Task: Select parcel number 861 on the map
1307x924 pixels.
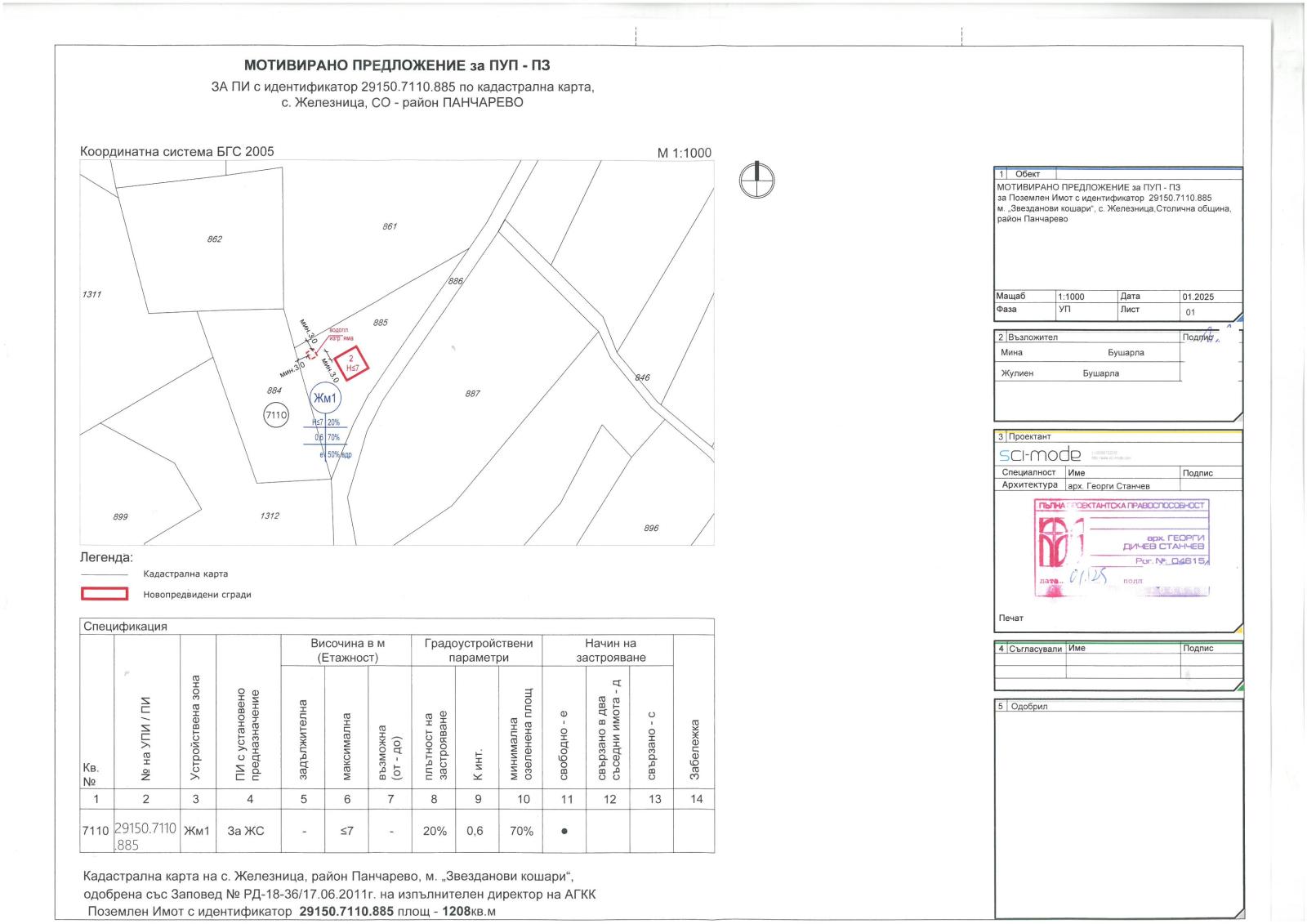Action: pos(390,226)
